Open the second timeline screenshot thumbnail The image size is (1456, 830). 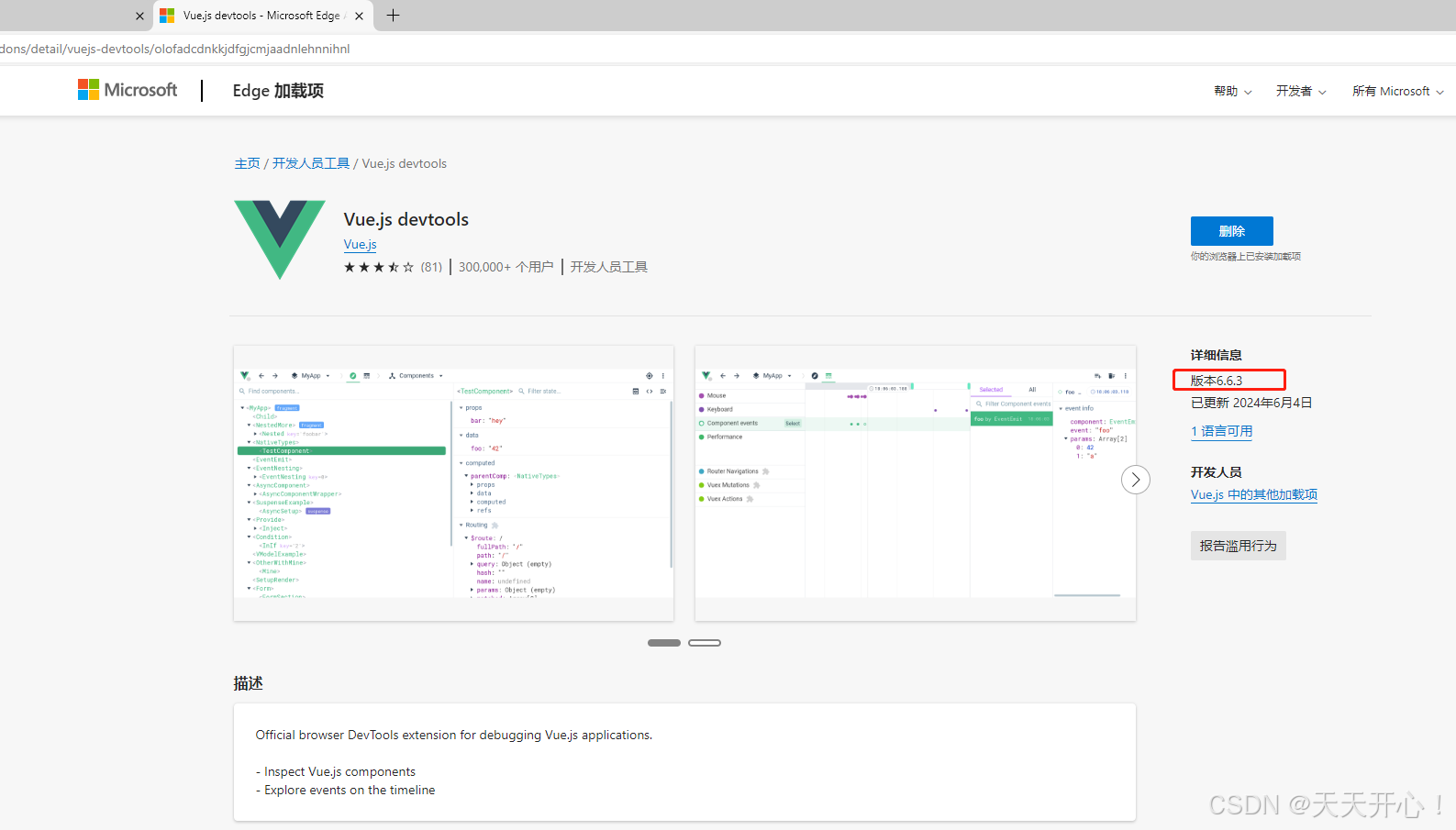(x=916, y=483)
